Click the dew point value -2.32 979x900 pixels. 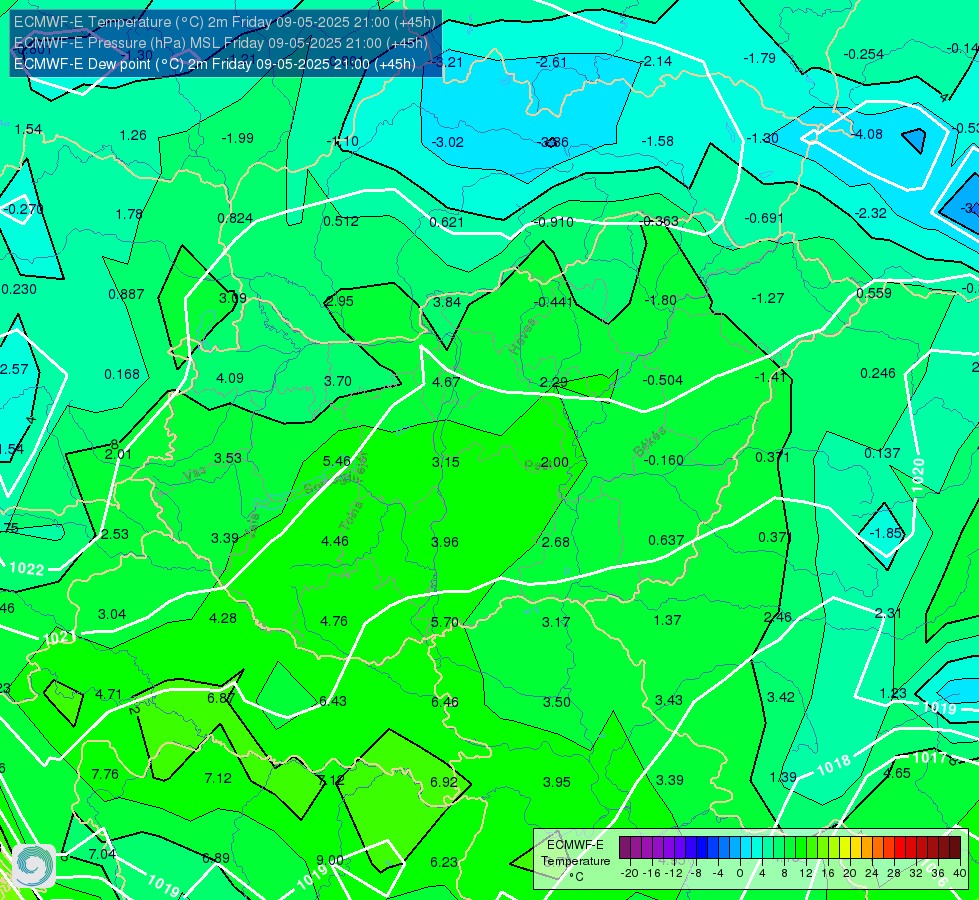(x=871, y=214)
